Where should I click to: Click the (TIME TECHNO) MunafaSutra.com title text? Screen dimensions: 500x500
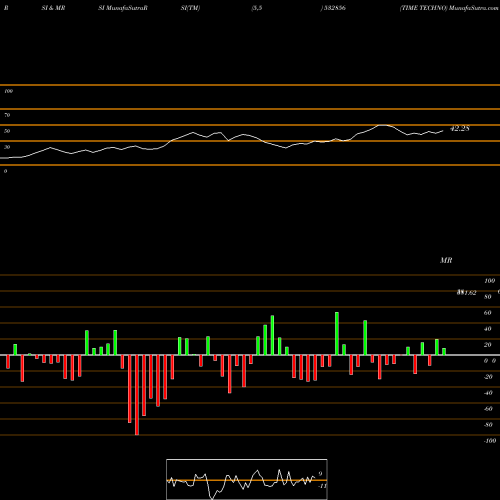449,8
